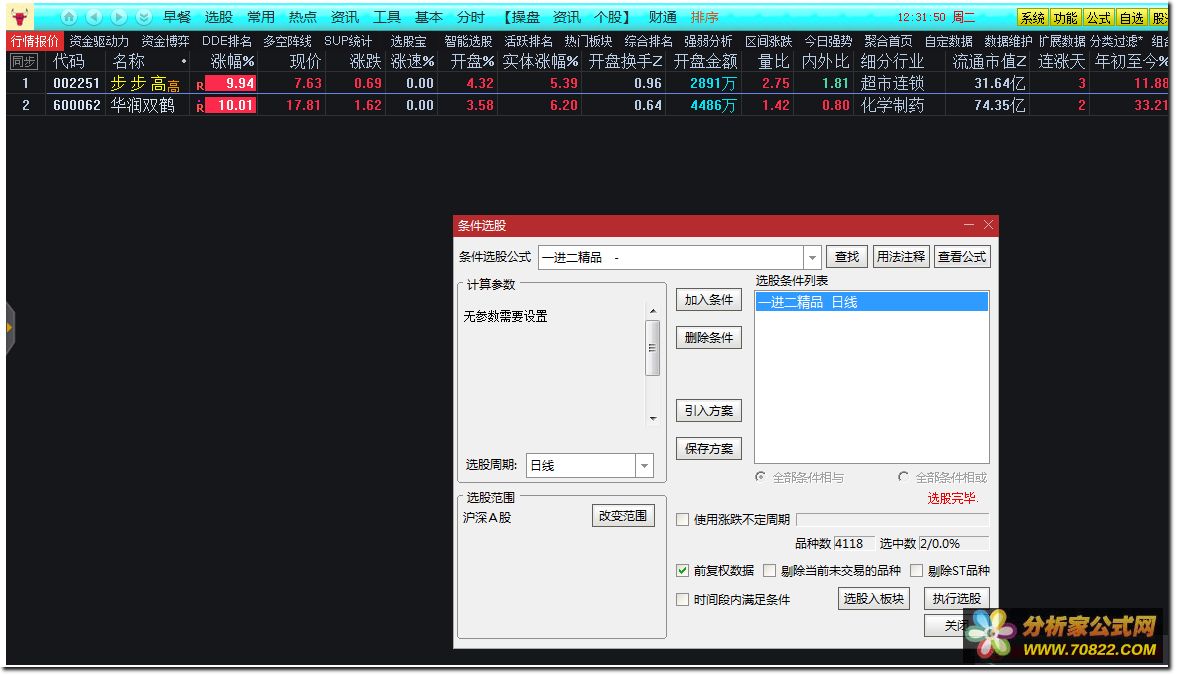This screenshot has width=1177, height=675.
Task: Open the 财通 menu
Action: [x=663, y=17]
